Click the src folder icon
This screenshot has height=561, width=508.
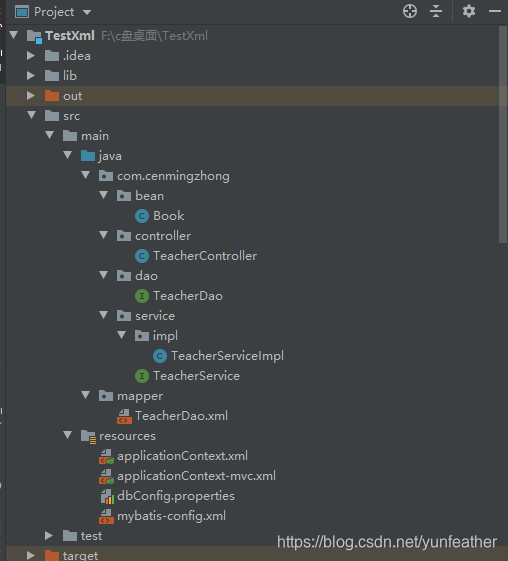click(52, 116)
